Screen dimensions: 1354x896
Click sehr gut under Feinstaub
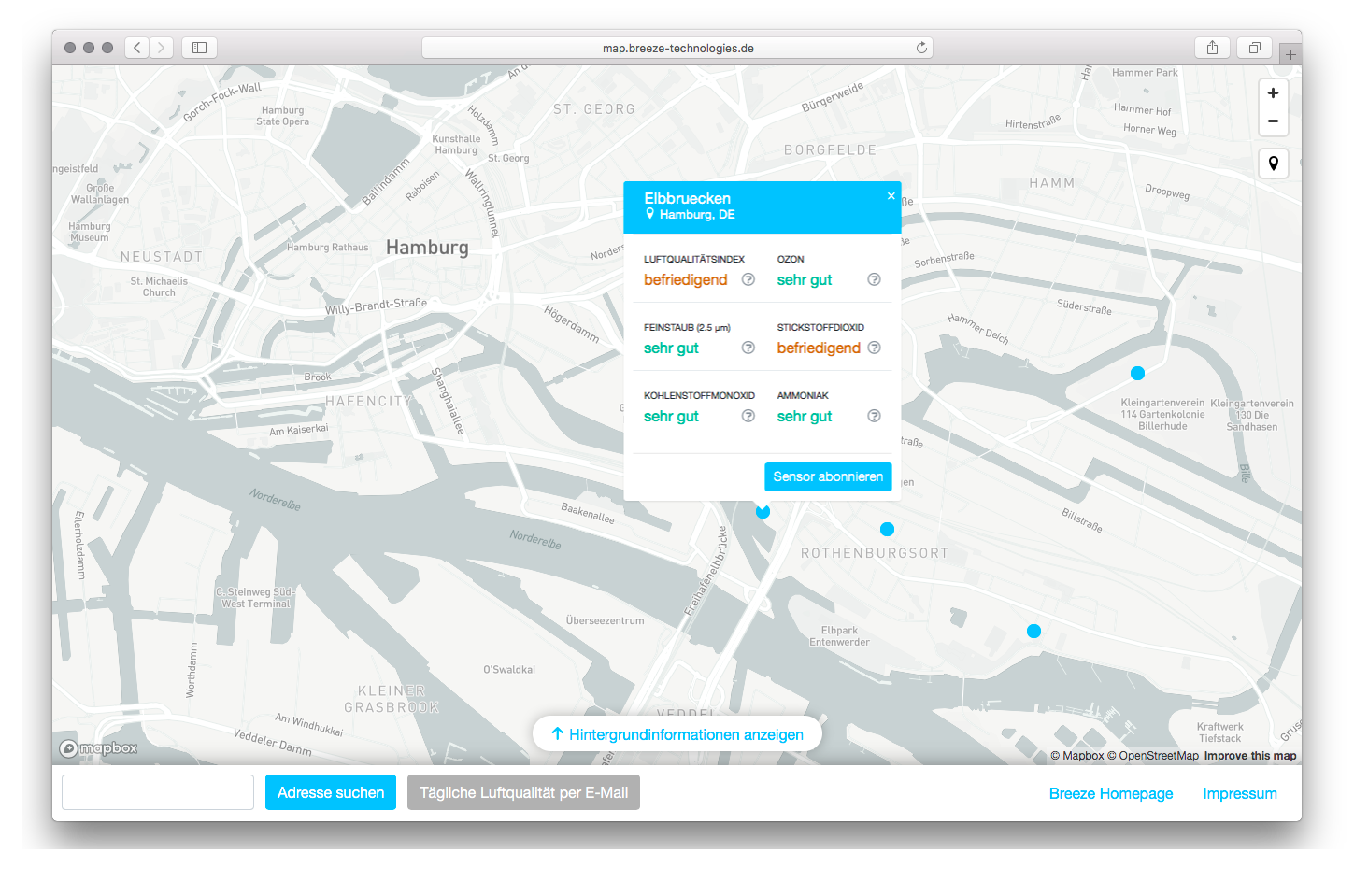[671, 348]
